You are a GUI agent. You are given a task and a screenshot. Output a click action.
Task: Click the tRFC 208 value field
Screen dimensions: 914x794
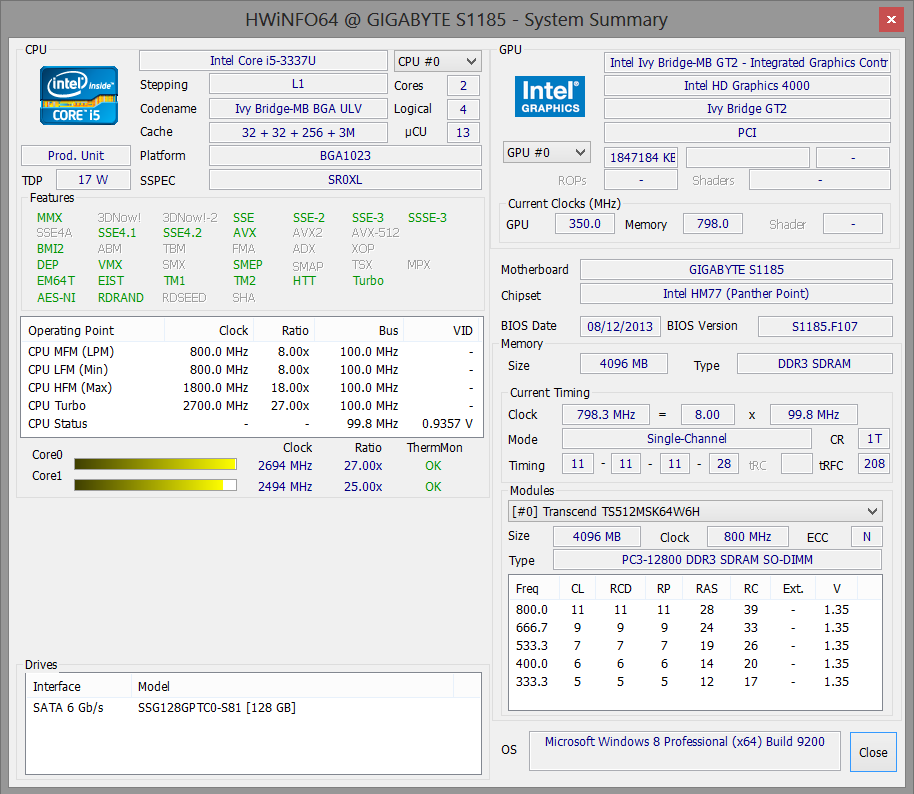(874, 463)
